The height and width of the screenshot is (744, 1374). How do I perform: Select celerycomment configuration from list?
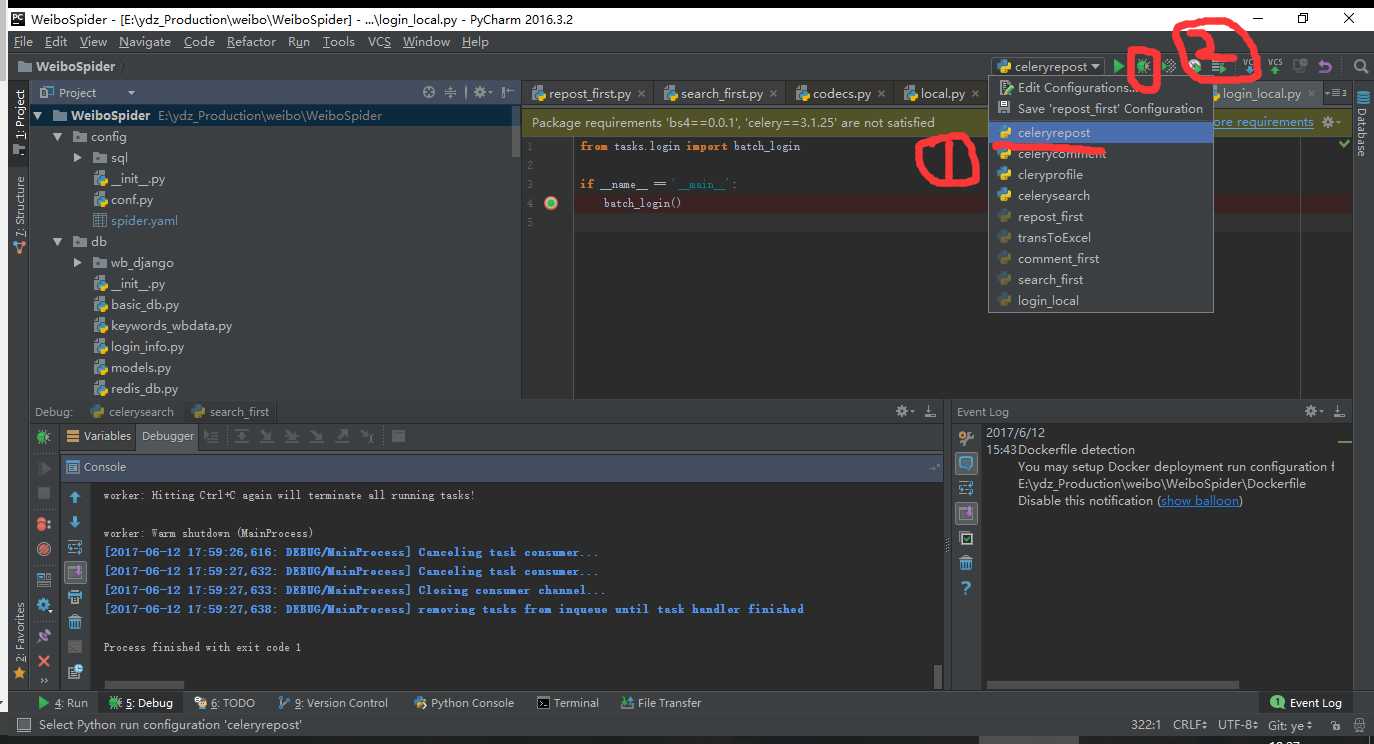(x=1100, y=154)
